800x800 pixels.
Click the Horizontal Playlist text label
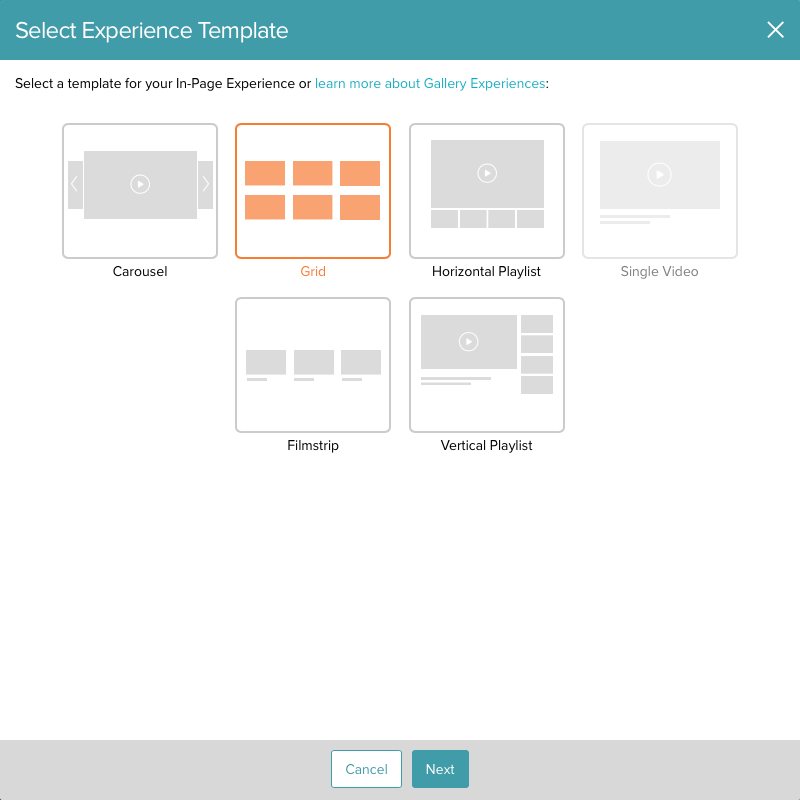[x=487, y=272]
